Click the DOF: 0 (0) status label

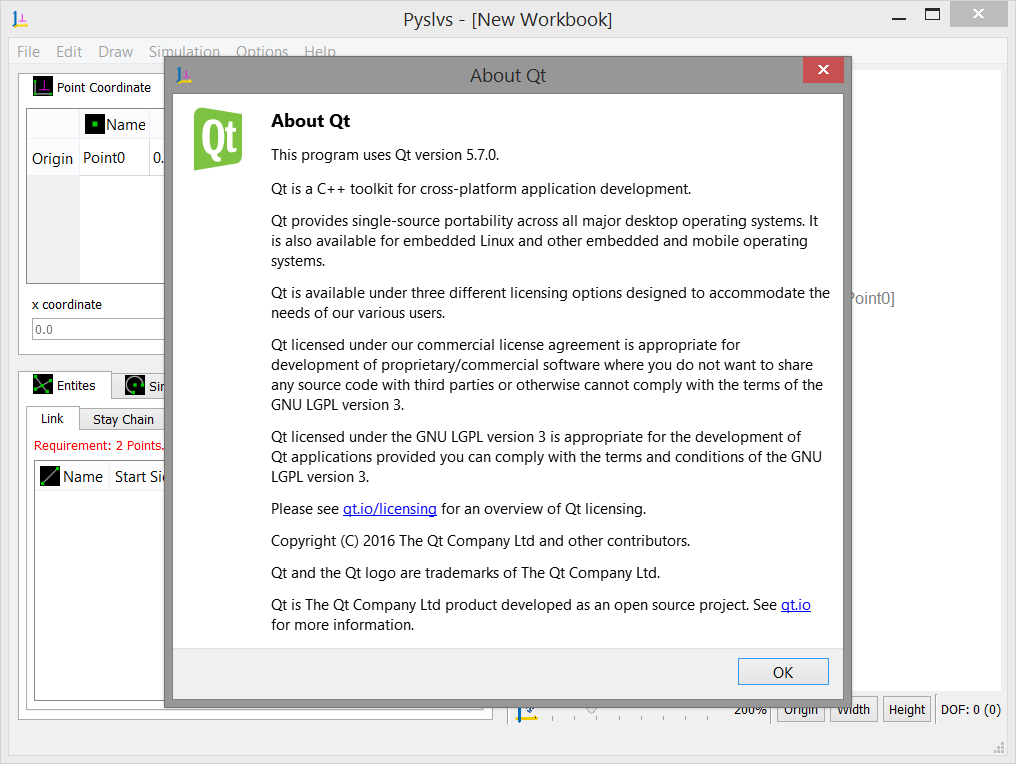tap(971, 710)
